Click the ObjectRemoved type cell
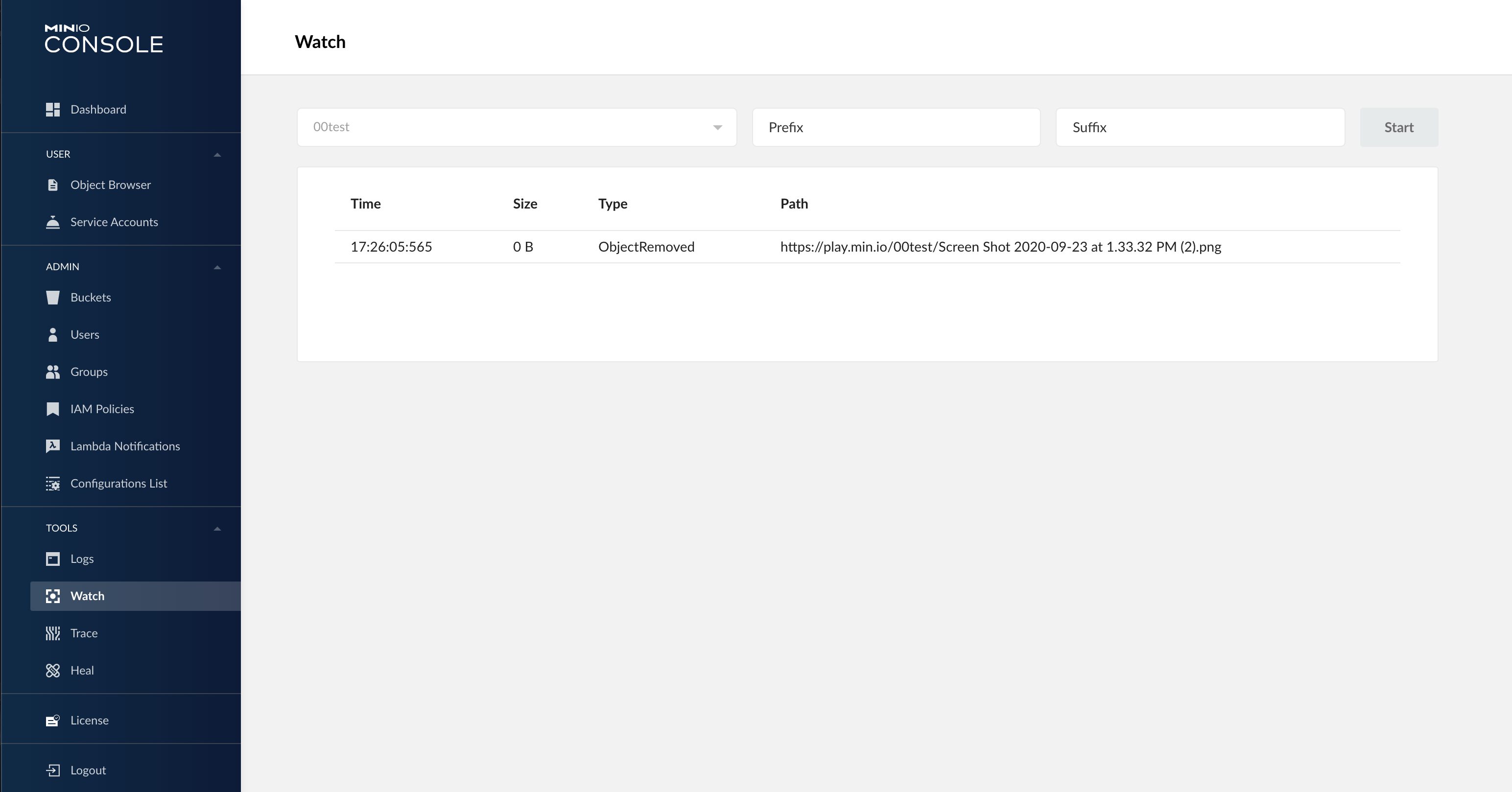Screen dimensions: 1512x792 (646, 247)
